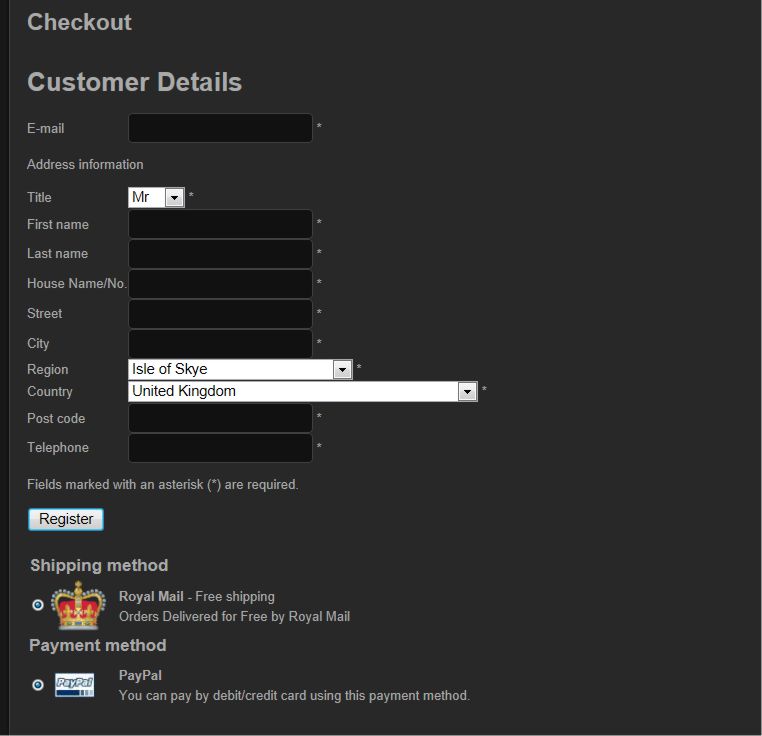Screen dimensions: 762x736
Task: Focus the Telephone input field
Action: point(220,448)
